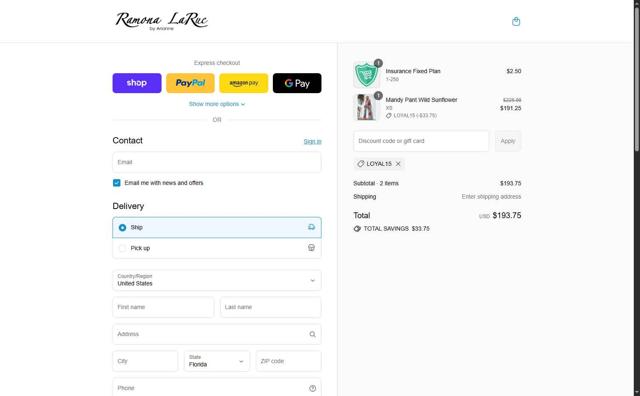Click the LOYAL15 tag icon in chip

(x=360, y=164)
